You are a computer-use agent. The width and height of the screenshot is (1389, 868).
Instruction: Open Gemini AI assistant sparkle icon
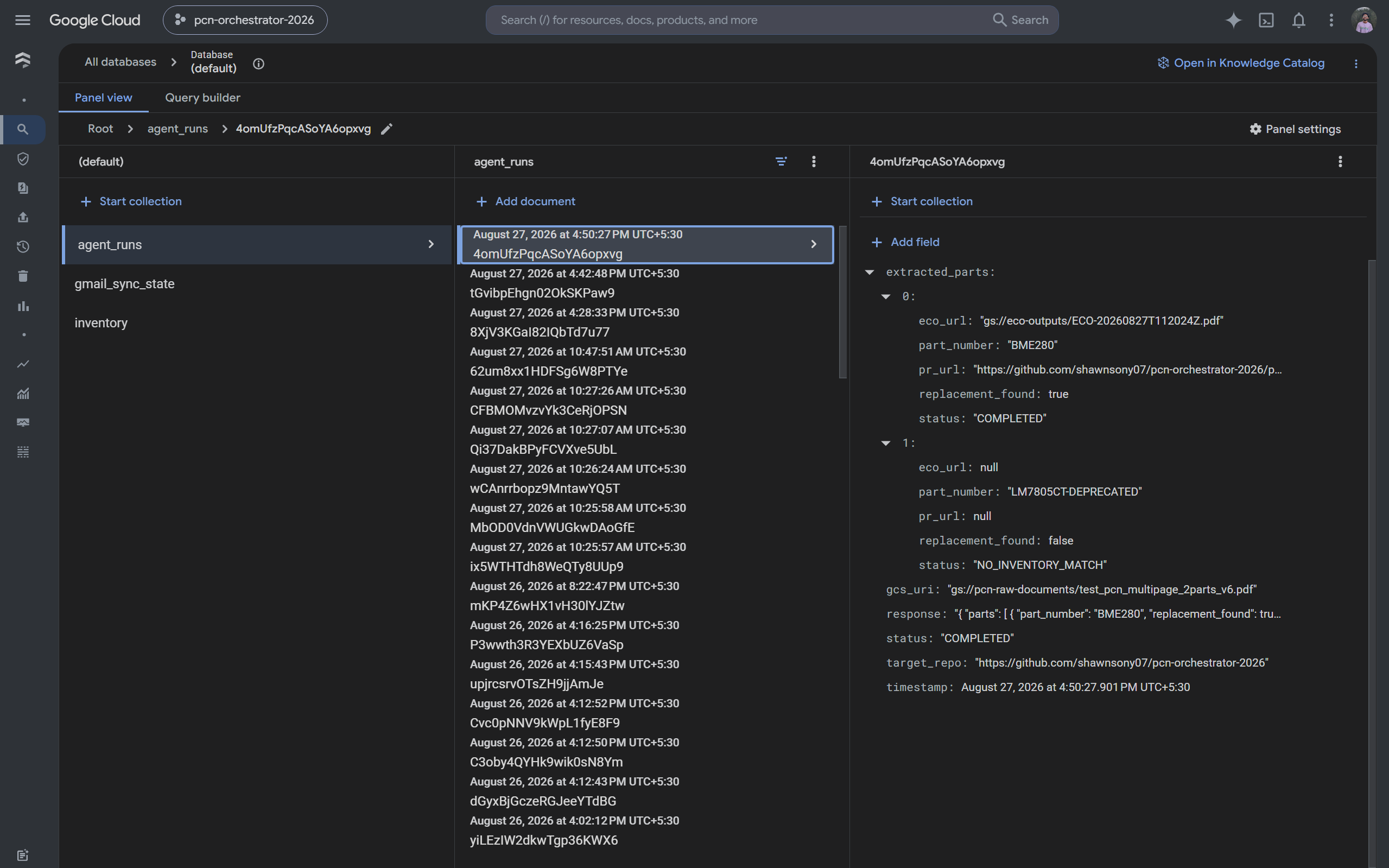click(x=1233, y=20)
